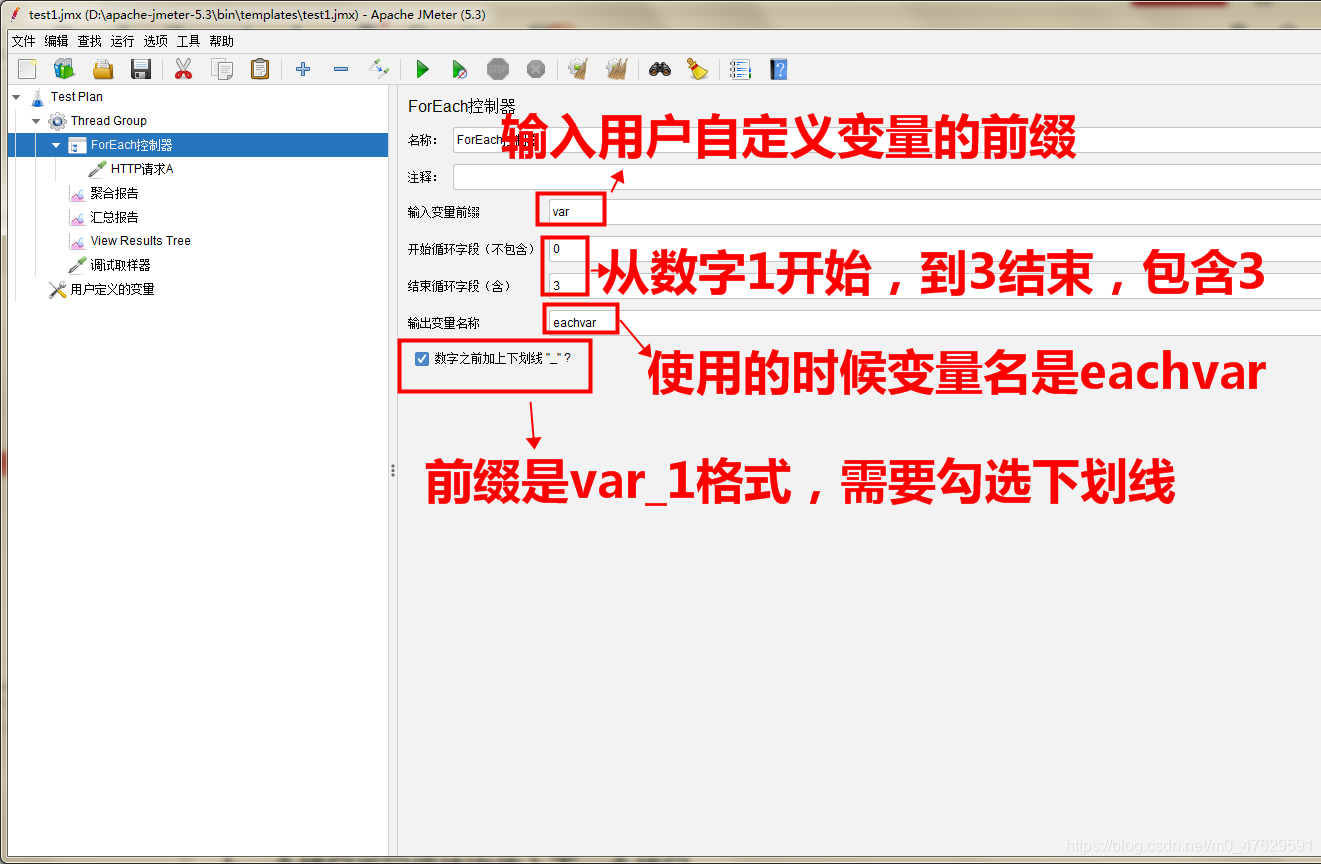1321x864 pixels.
Task: Open the 编辑 menu
Action: [56, 41]
